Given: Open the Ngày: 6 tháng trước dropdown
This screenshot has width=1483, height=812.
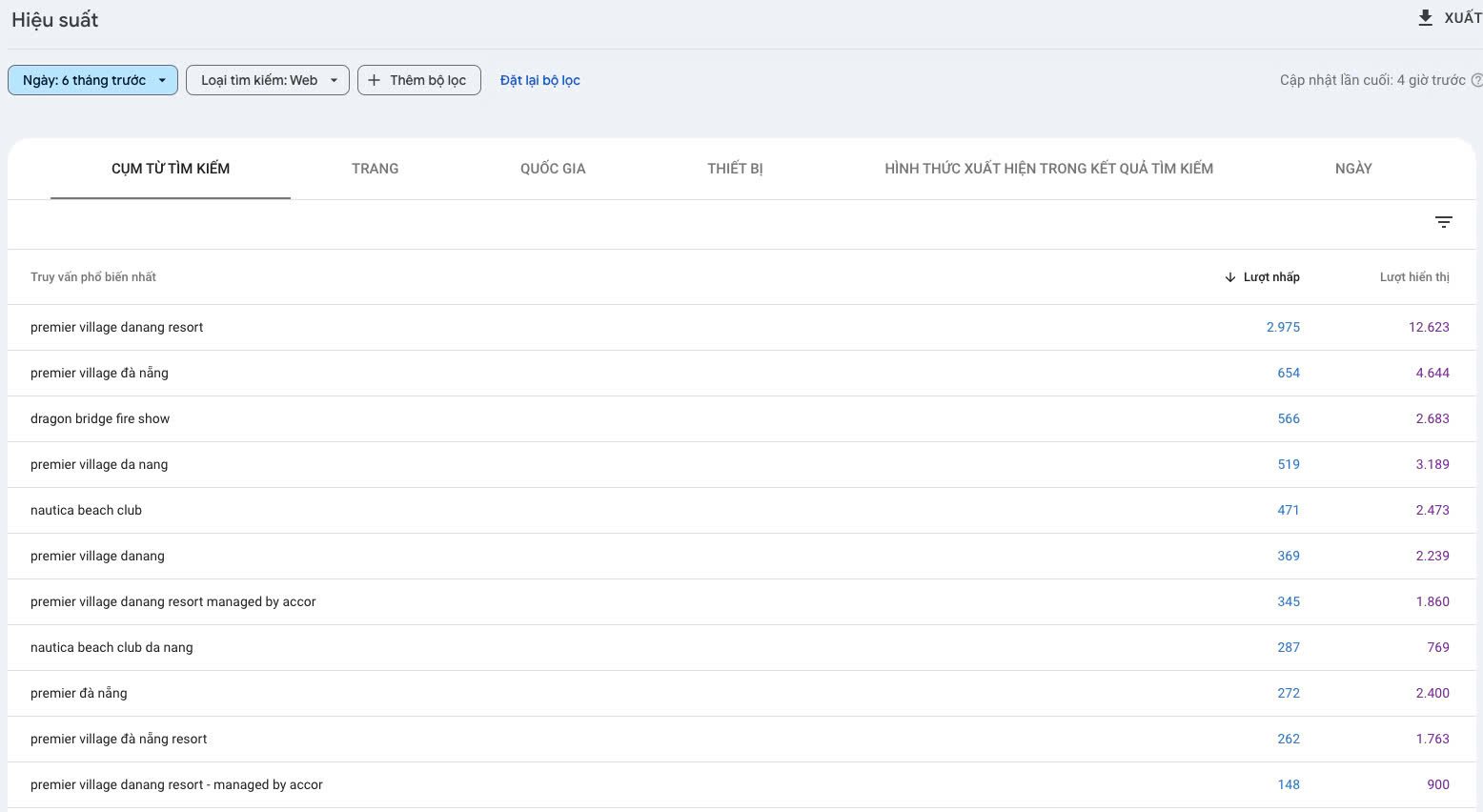Looking at the screenshot, I should 92,80.
